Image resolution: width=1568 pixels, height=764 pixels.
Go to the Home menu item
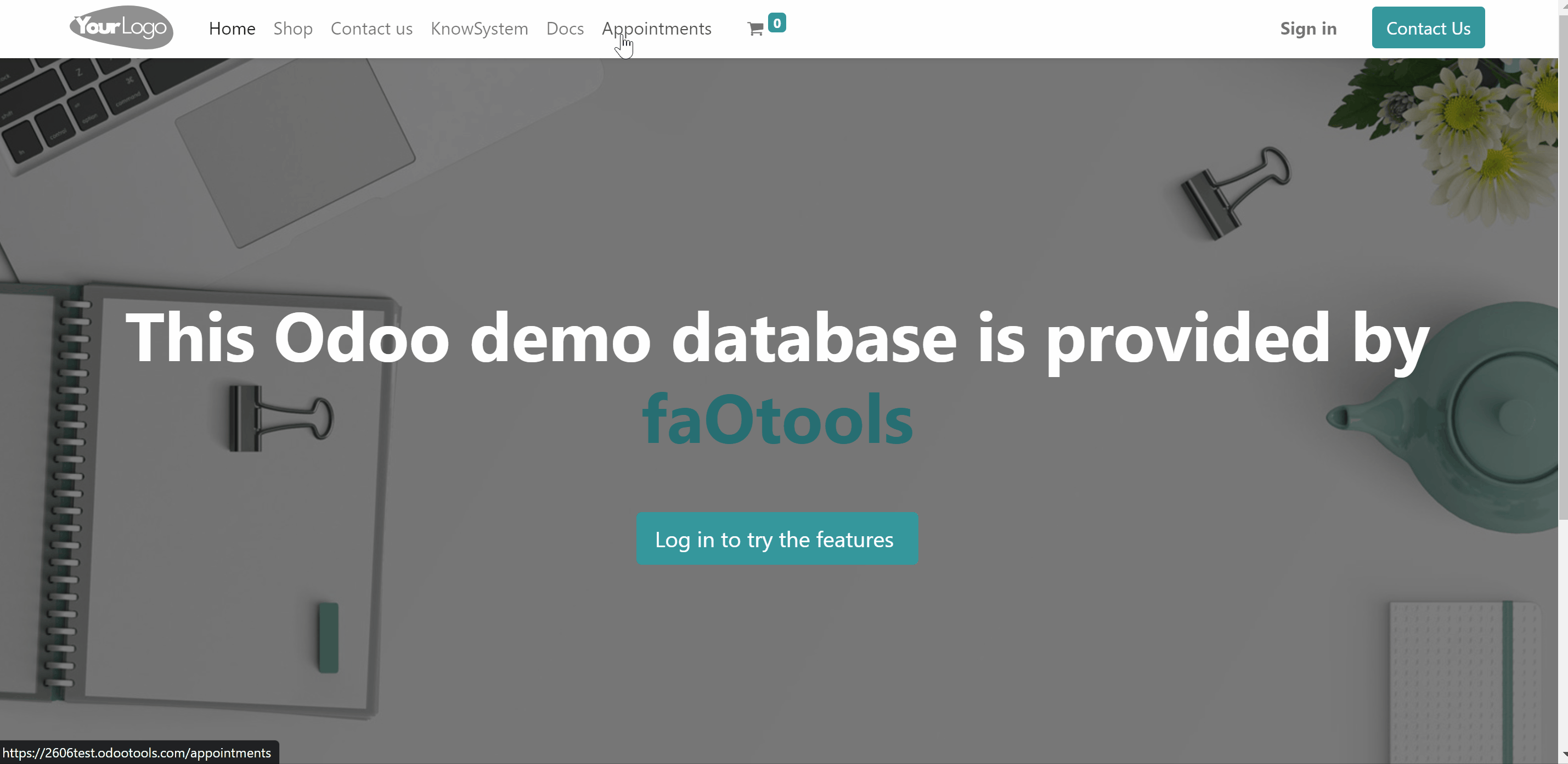pyautogui.click(x=232, y=29)
